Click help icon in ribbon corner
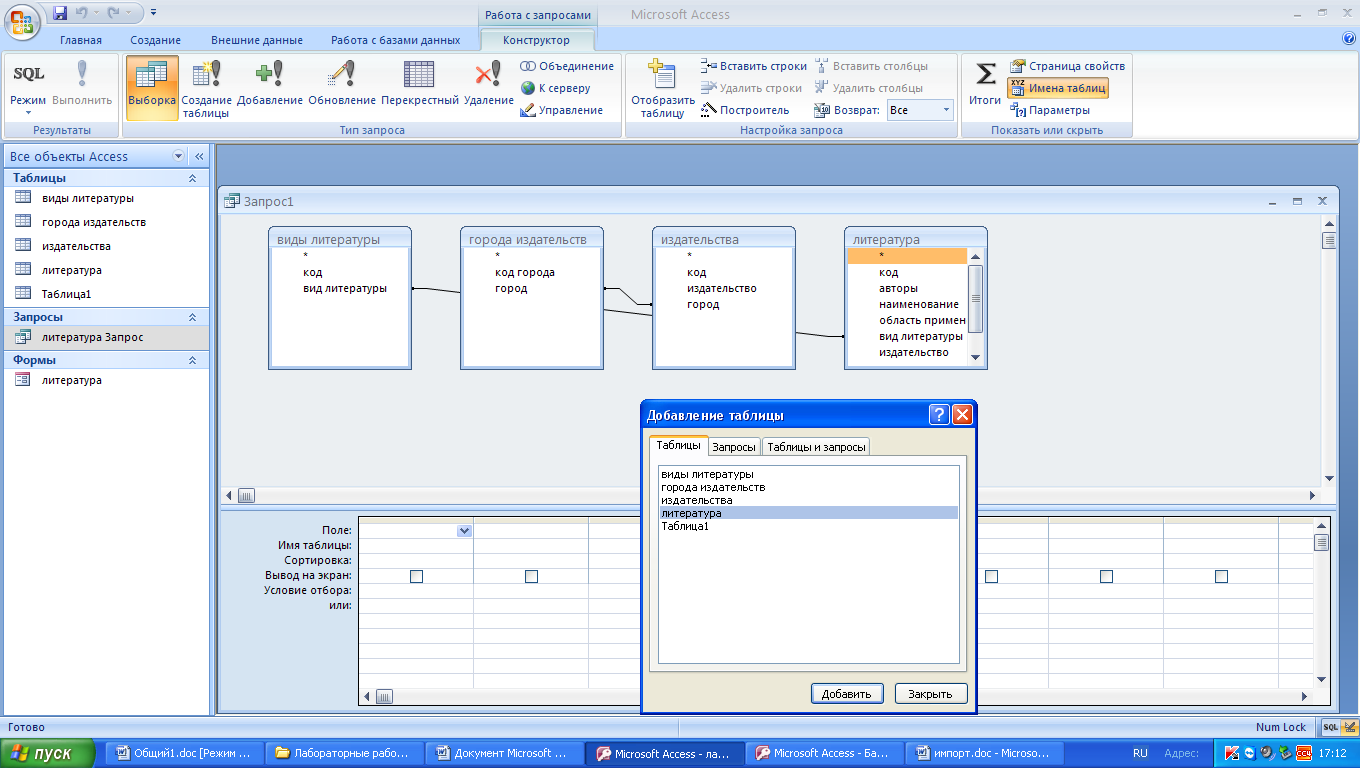 pos(1349,39)
